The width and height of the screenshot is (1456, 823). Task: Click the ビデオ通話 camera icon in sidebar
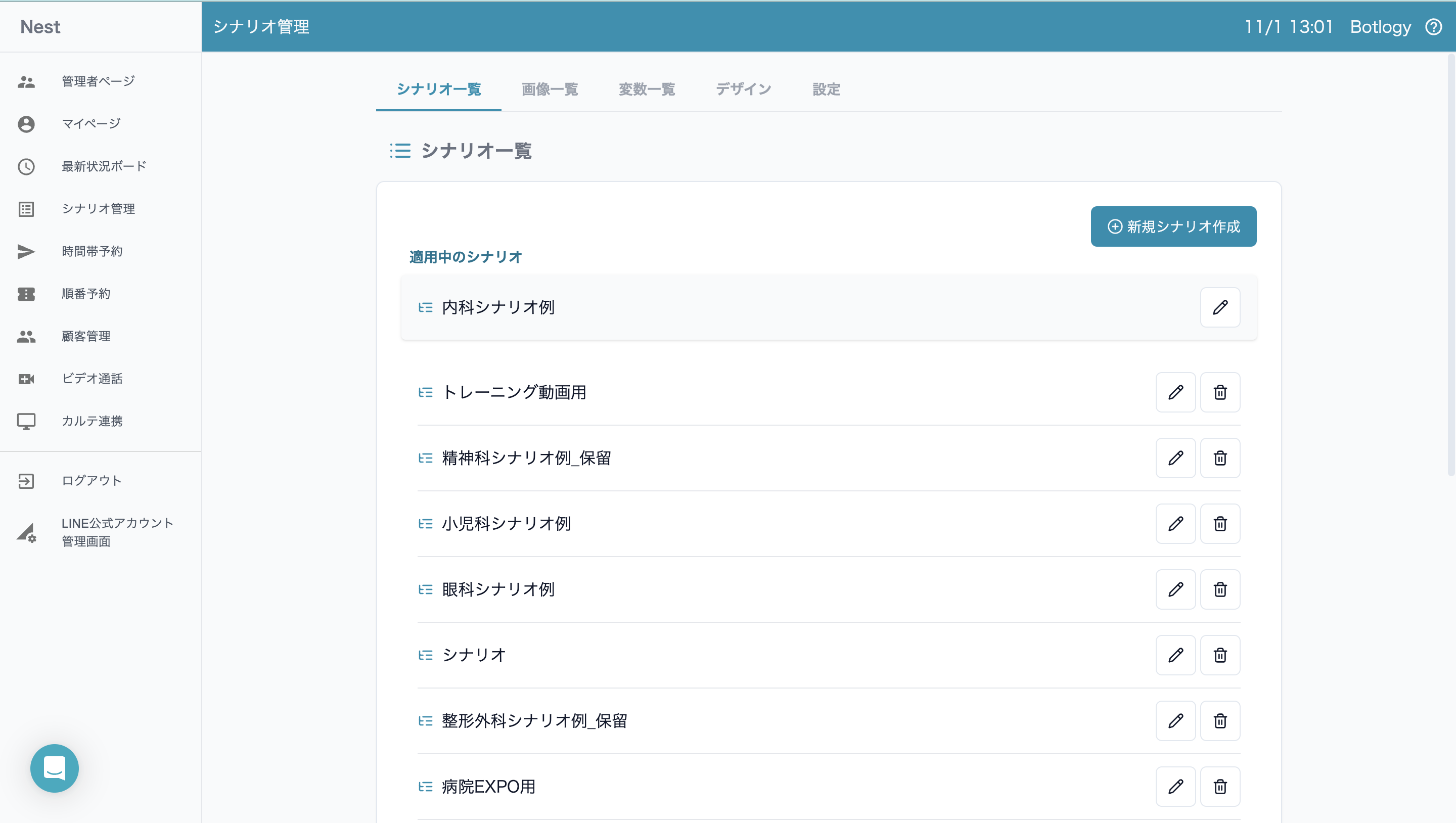pos(26,379)
